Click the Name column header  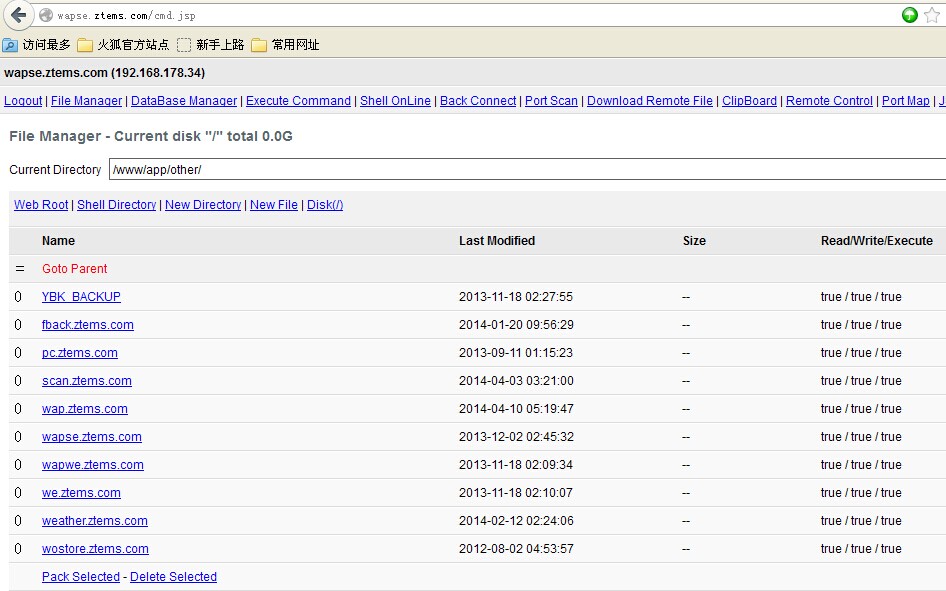59,241
